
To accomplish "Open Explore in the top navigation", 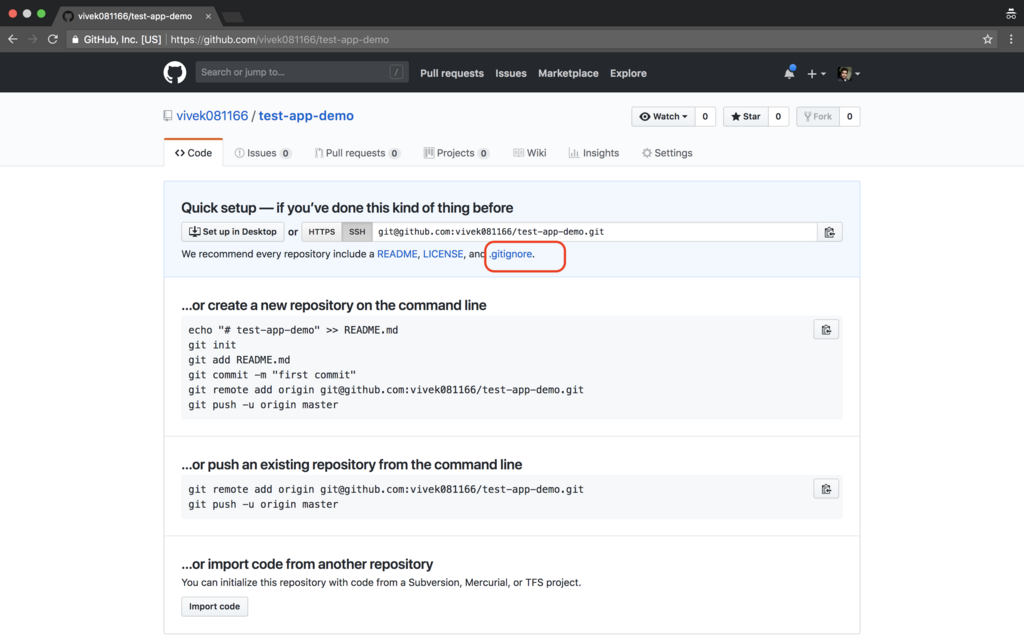I will [628, 73].
